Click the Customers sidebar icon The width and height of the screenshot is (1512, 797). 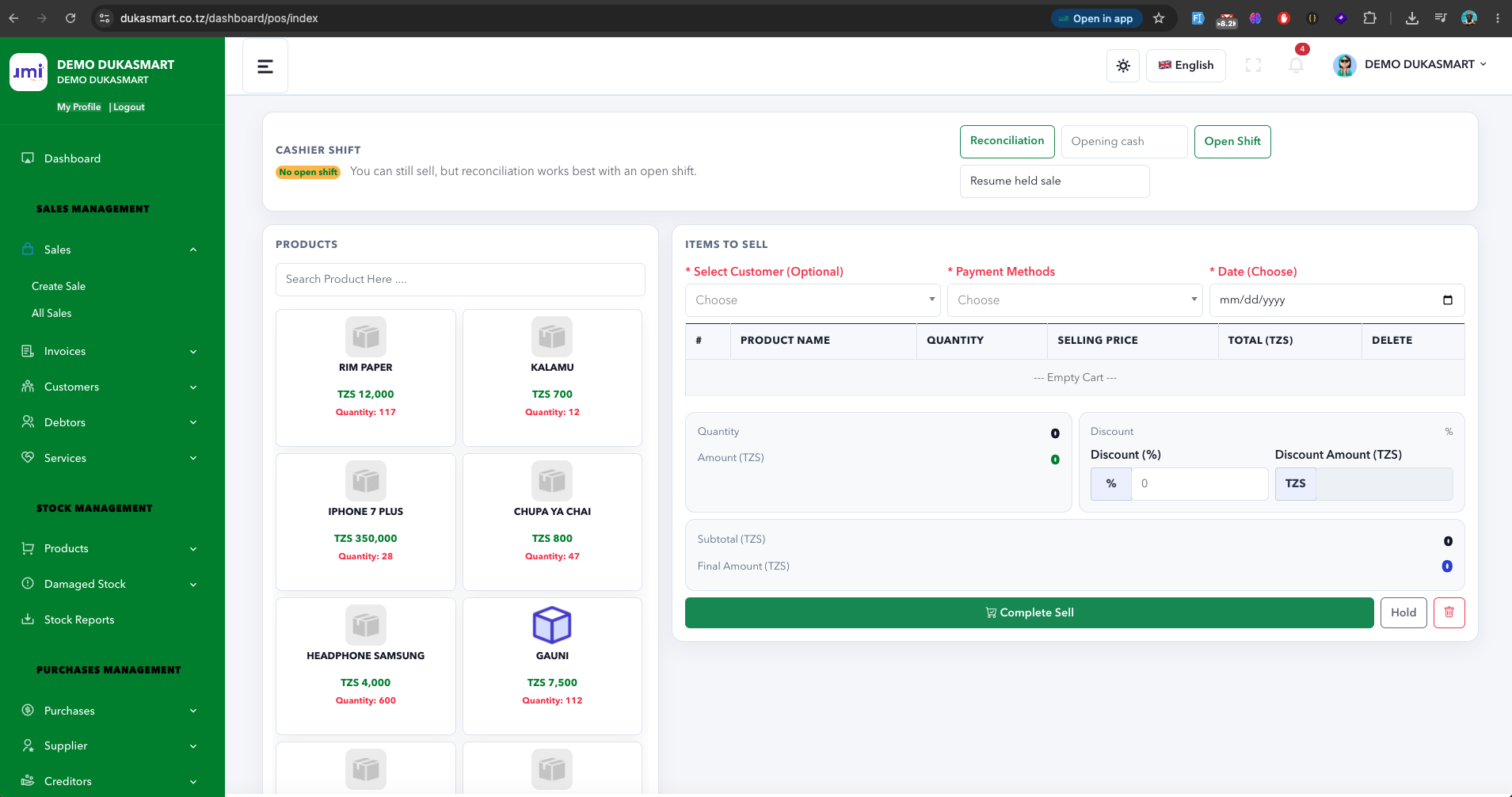28,387
